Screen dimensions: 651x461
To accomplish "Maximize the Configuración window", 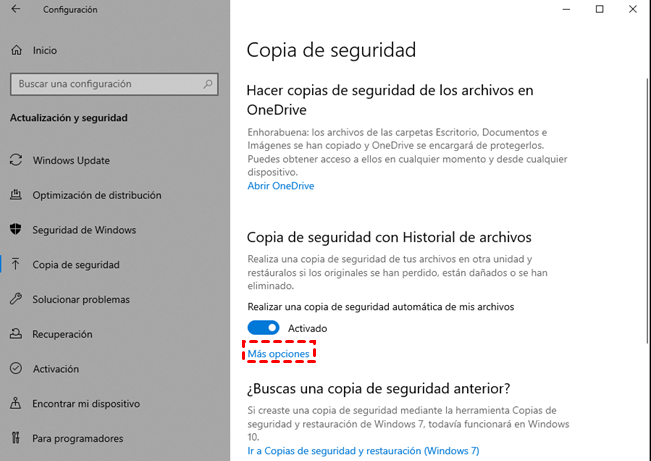I will (600, 9).
